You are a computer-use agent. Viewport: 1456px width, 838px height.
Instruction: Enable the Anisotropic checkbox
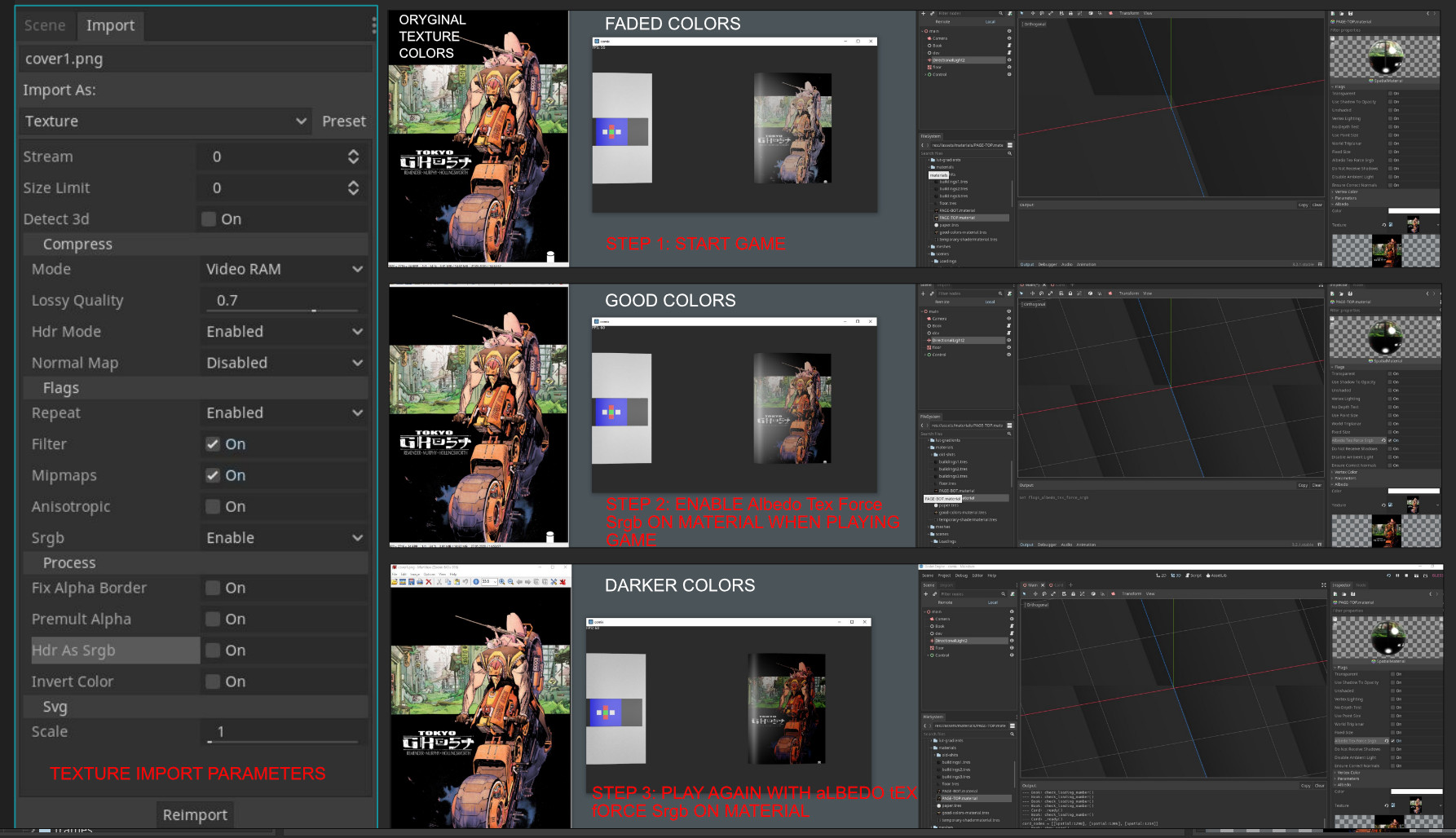(x=213, y=506)
